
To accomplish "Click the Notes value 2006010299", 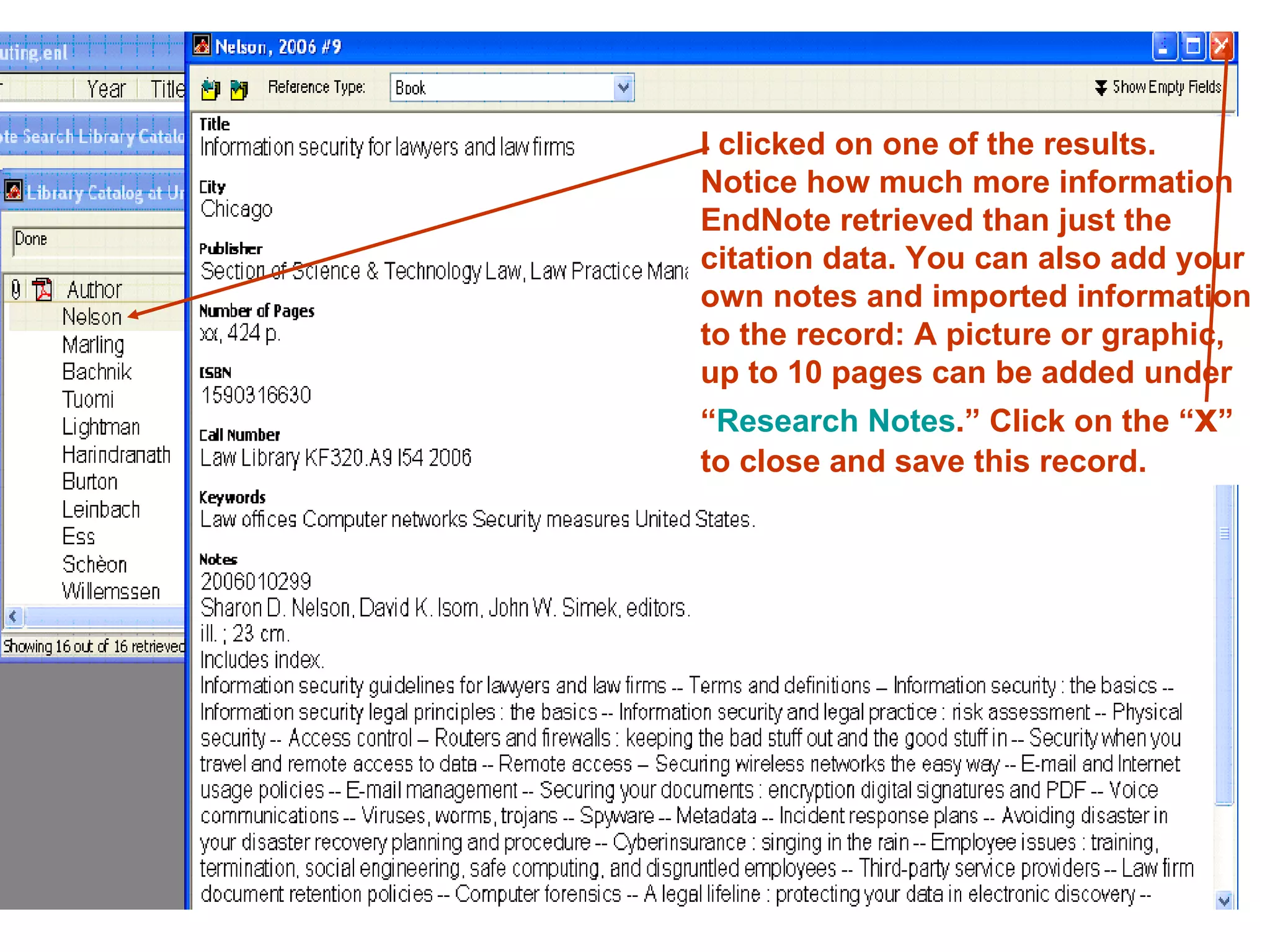I will click(255, 581).
